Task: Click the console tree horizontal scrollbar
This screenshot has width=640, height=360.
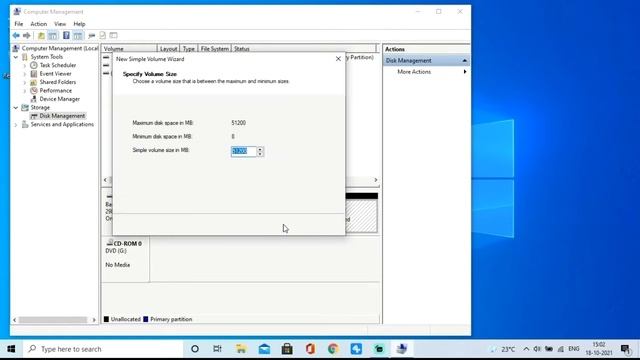Action: pos(54,320)
